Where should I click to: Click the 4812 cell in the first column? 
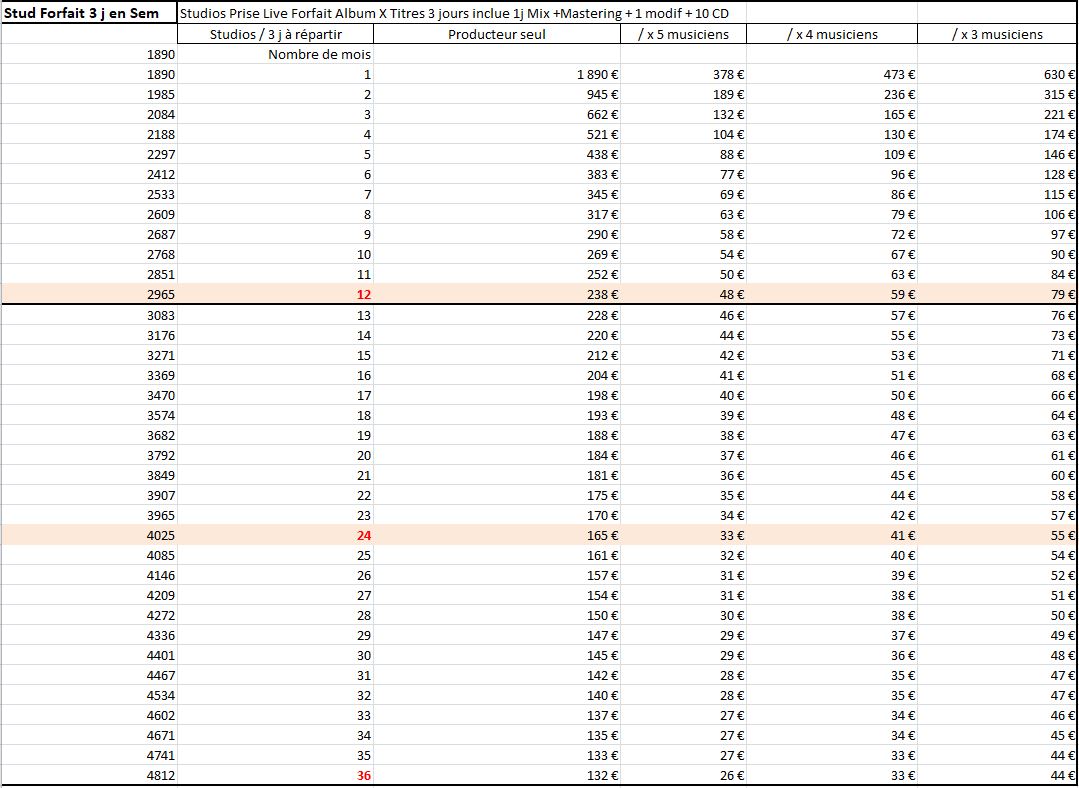(x=160, y=775)
